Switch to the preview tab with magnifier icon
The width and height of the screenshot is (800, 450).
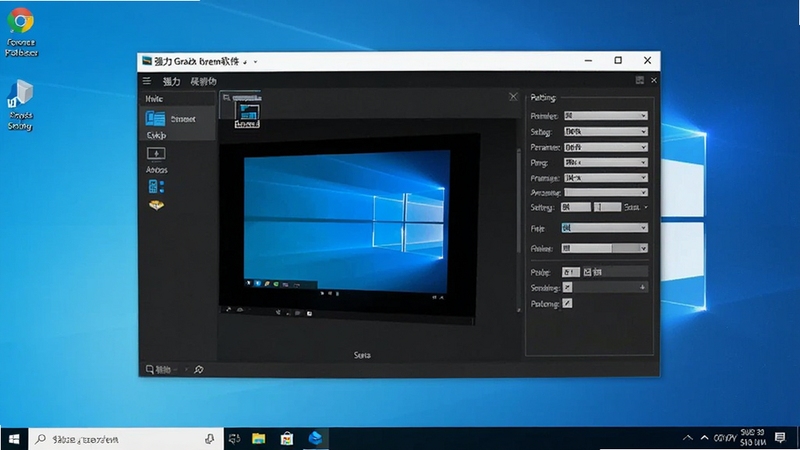[x=242, y=97]
